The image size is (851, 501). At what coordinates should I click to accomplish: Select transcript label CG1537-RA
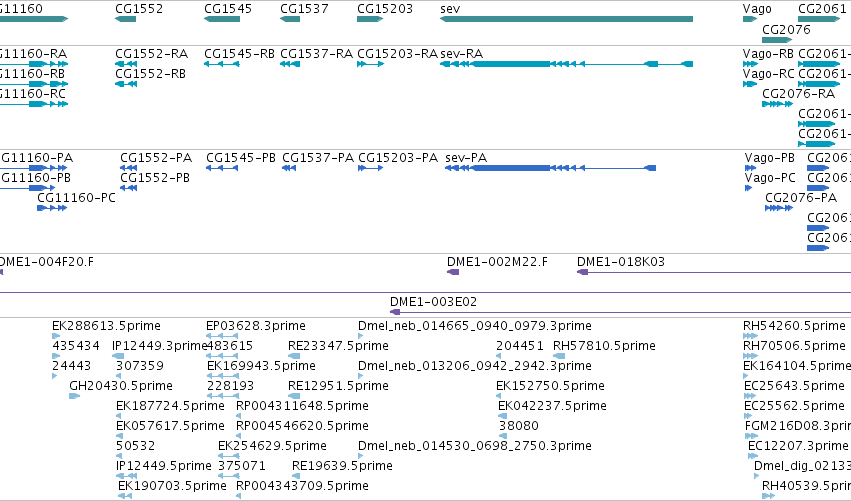pos(316,54)
